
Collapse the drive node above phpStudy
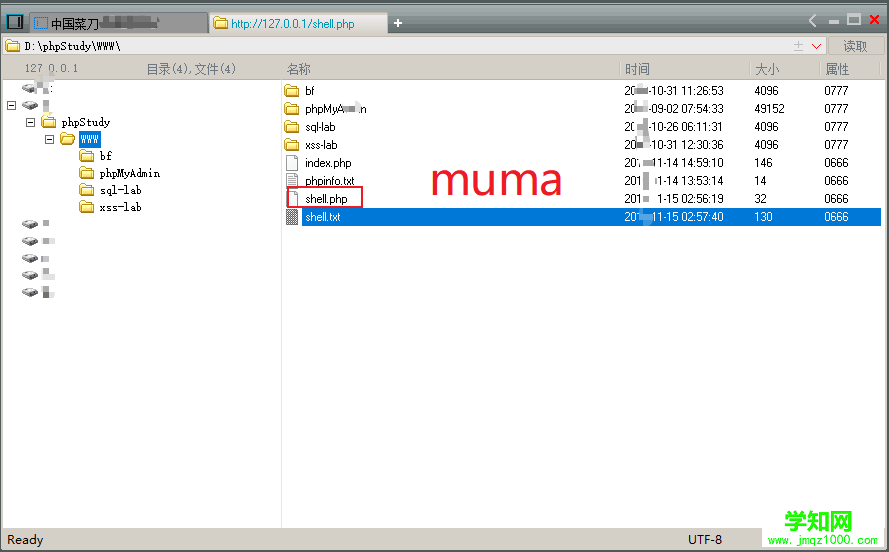pyautogui.click(x=11, y=105)
